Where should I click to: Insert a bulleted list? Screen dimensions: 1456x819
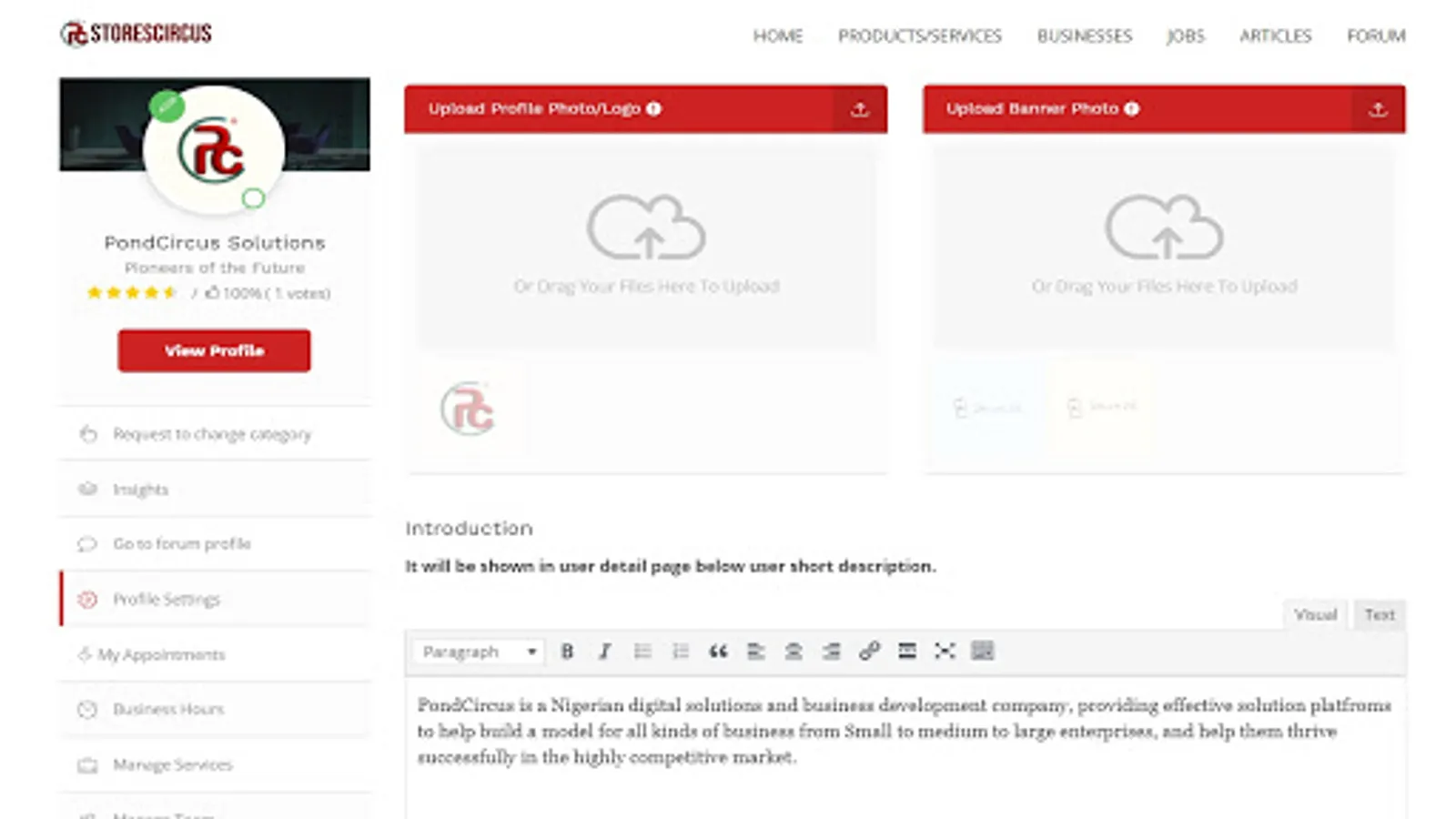[642, 652]
